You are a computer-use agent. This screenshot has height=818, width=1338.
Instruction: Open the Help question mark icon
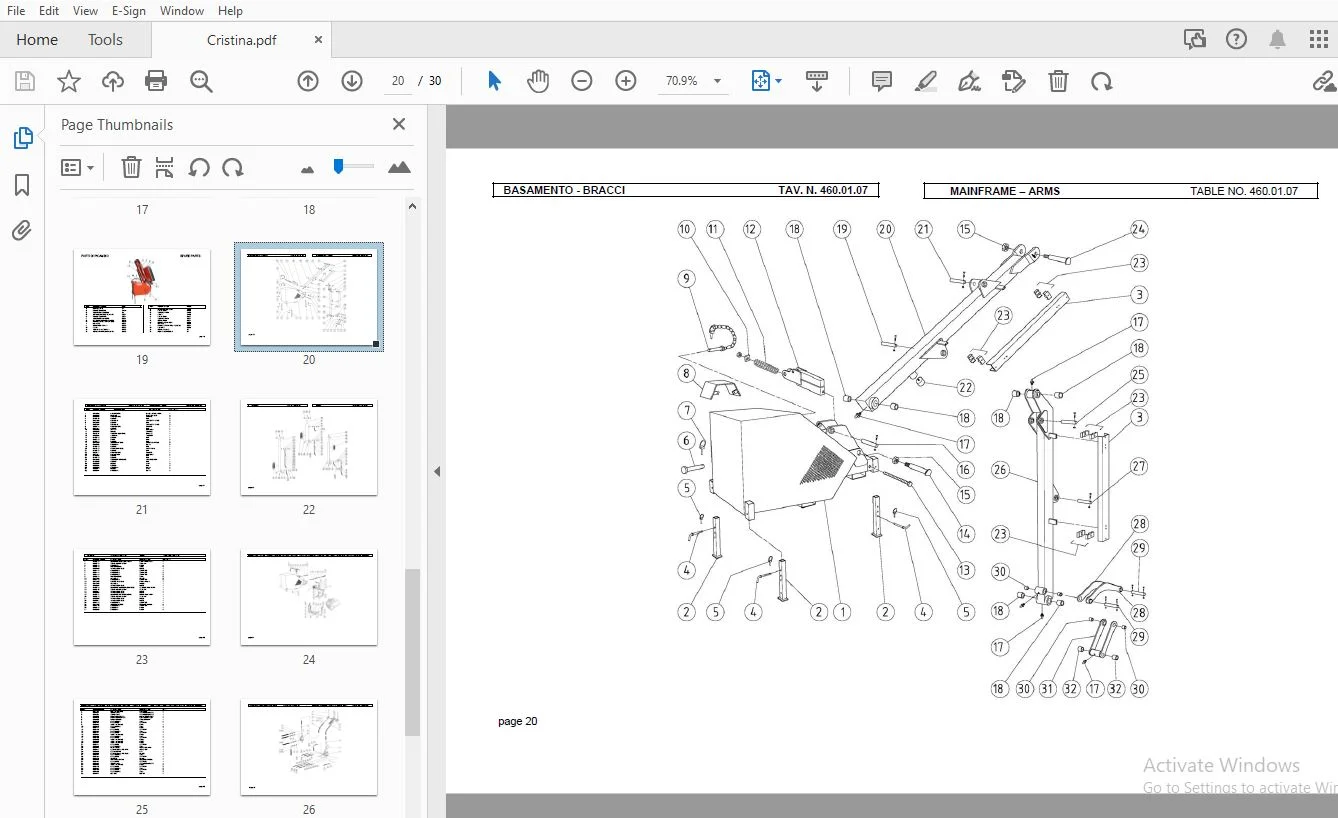1237,40
